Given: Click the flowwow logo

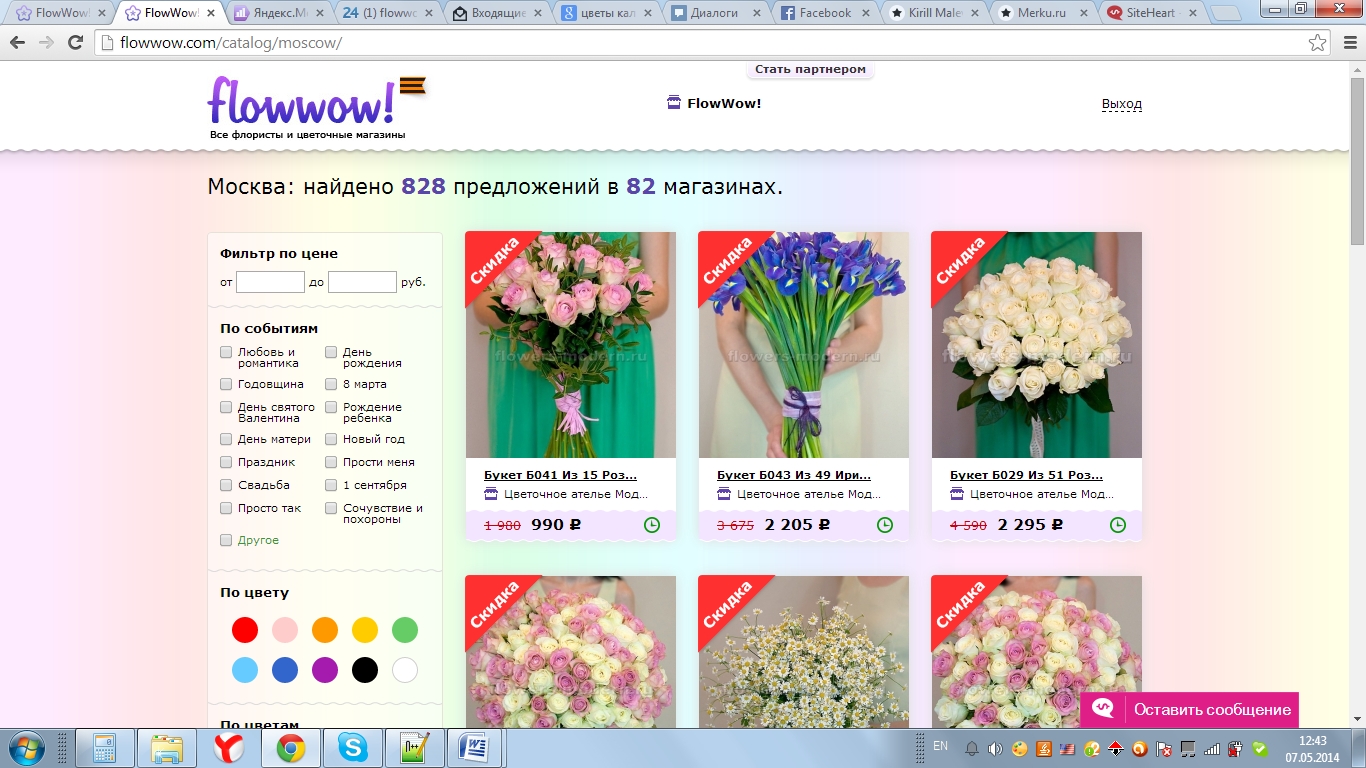Looking at the screenshot, I should tap(302, 102).
